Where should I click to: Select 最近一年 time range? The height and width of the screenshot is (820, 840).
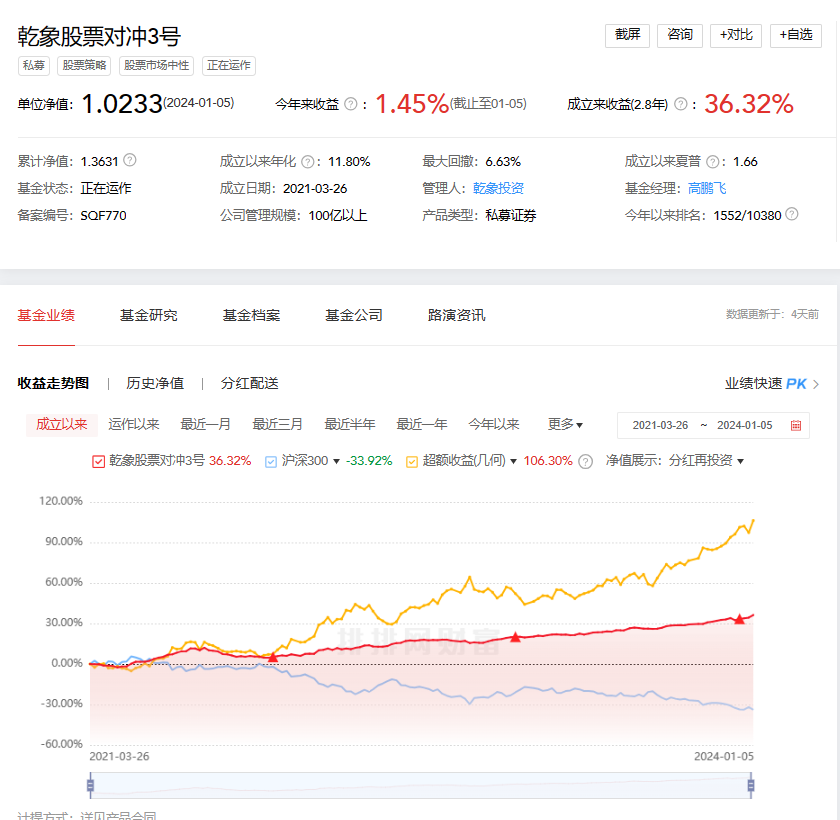click(422, 425)
